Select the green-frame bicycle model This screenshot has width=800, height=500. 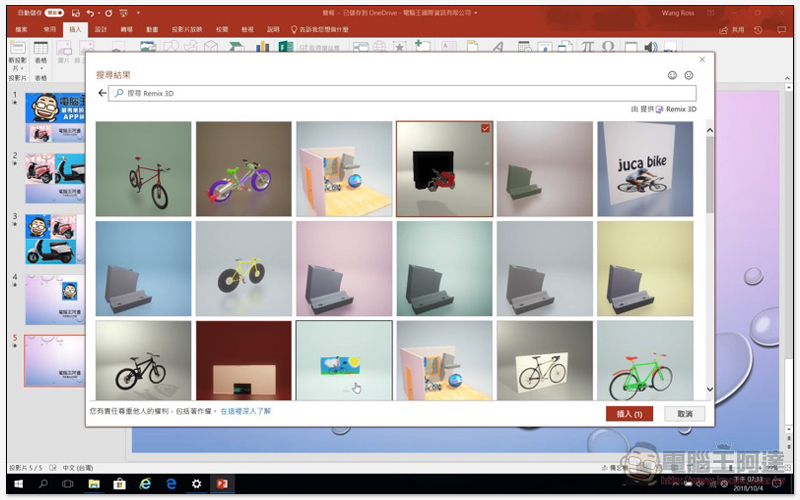(645, 360)
